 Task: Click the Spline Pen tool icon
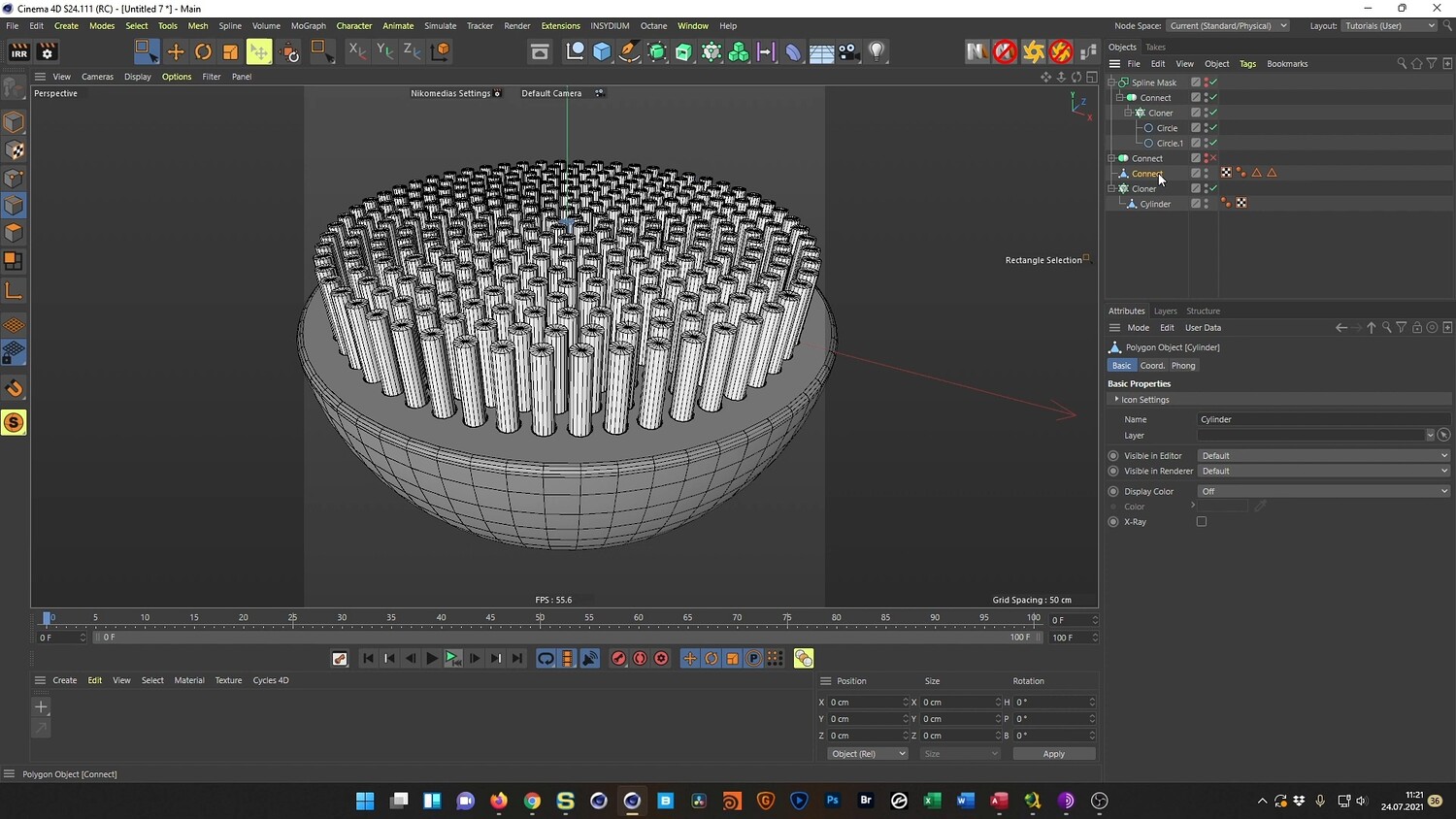pyautogui.click(x=629, y=51)
